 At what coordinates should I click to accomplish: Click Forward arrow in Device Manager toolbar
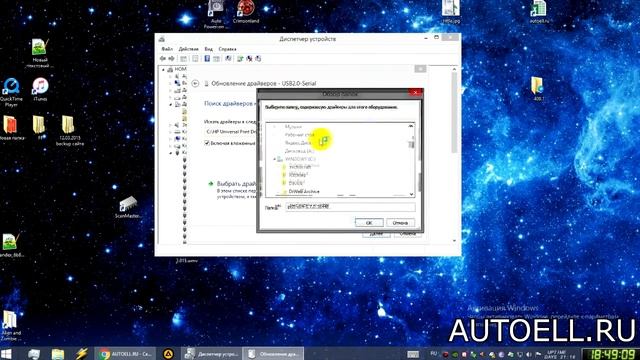(171, 59)
